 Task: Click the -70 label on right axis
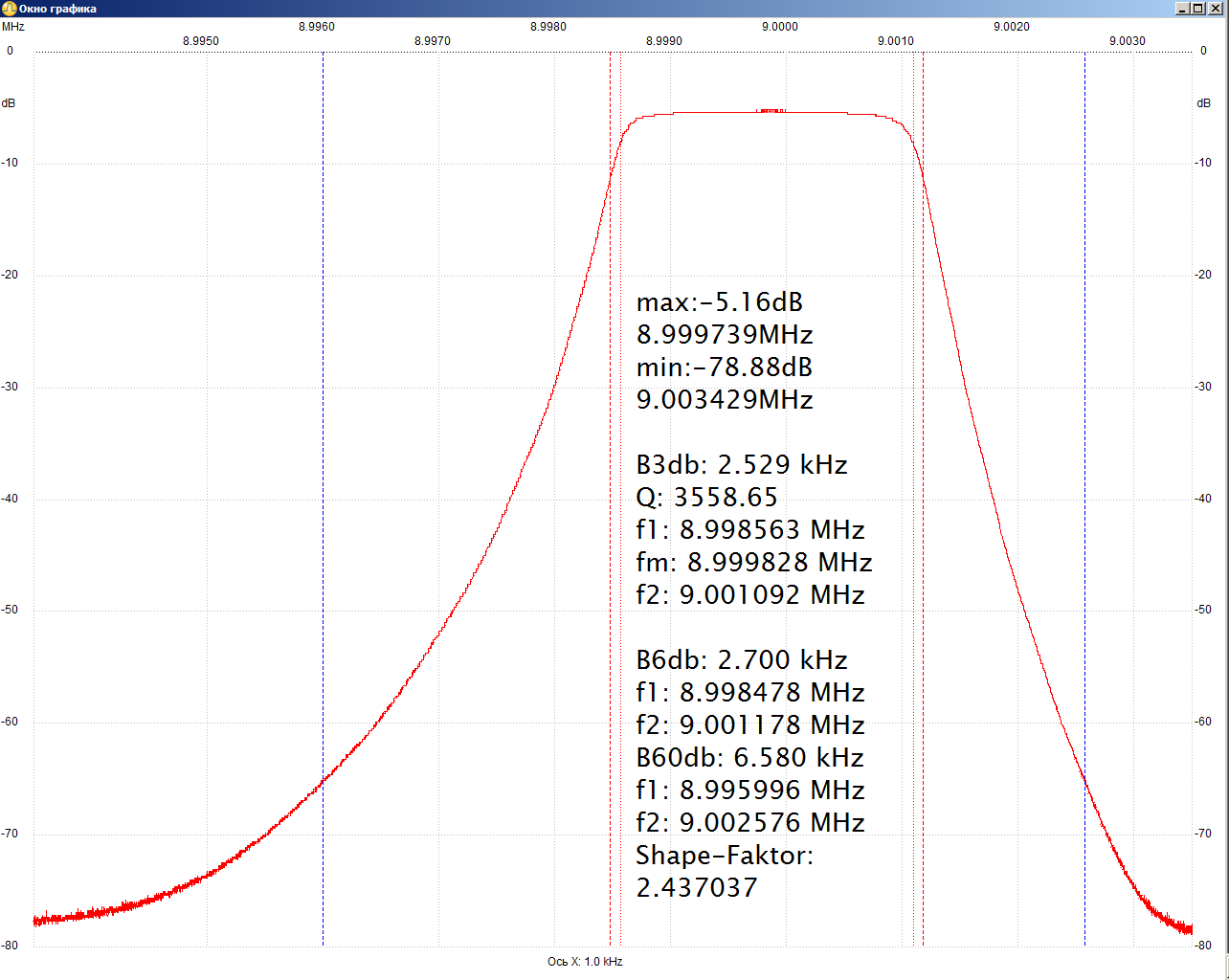(1203, 834)
